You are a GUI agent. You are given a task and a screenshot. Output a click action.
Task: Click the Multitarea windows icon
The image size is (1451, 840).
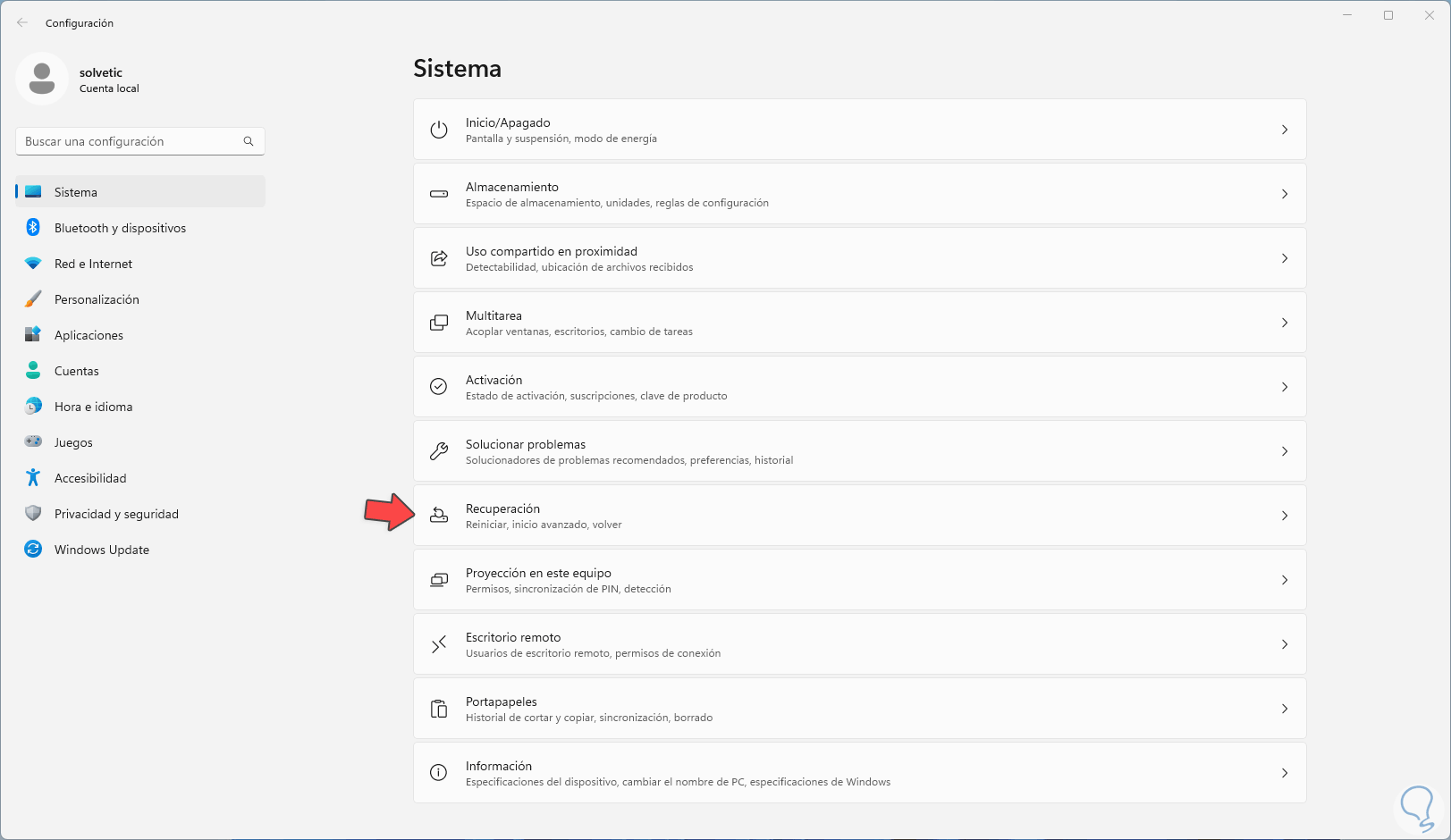[x=439, y=323]
